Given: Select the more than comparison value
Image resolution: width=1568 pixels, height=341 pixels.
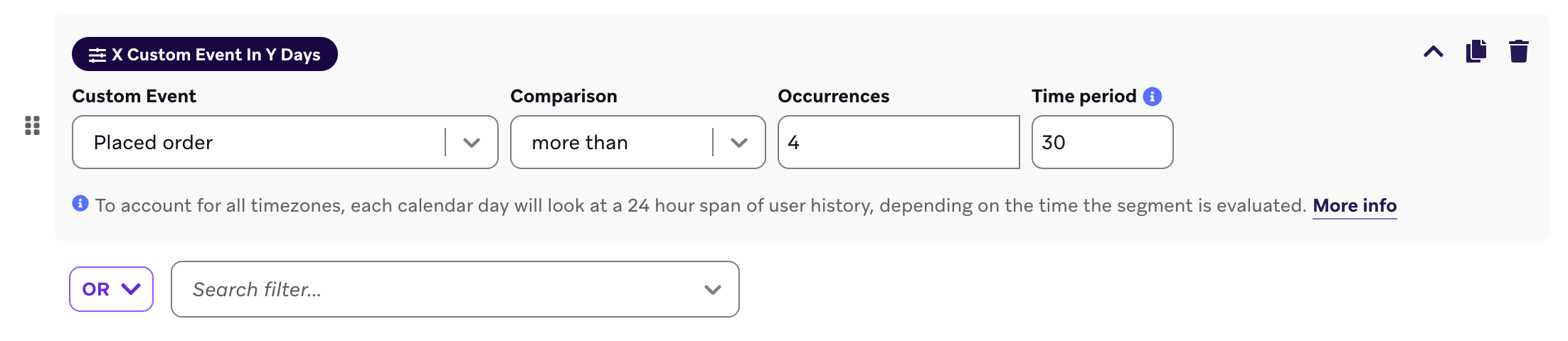Looking at the screenshot, I should click(580, 143).
